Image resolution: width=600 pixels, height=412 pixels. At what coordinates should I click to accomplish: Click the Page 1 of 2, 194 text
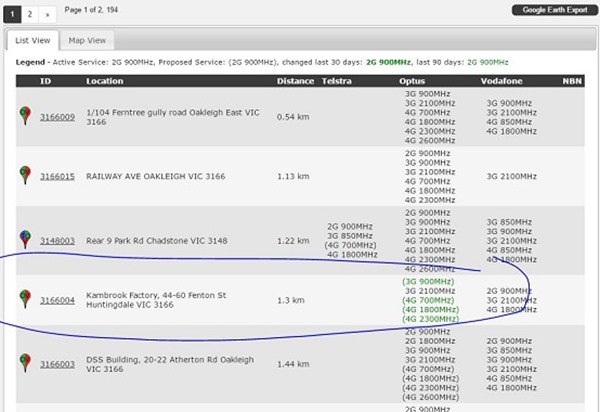tap(91, 10)
